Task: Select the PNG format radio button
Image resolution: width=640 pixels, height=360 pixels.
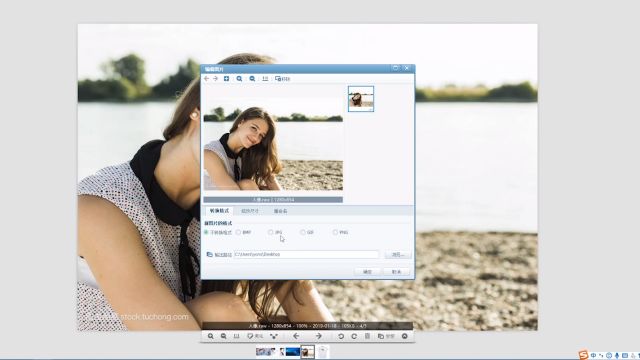Action: pos(335,232)
